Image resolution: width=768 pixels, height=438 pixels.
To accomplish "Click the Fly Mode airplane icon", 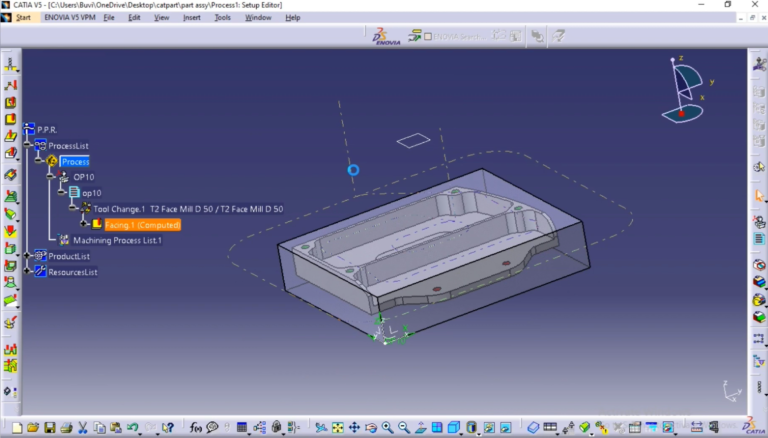I will click(321, 428).
